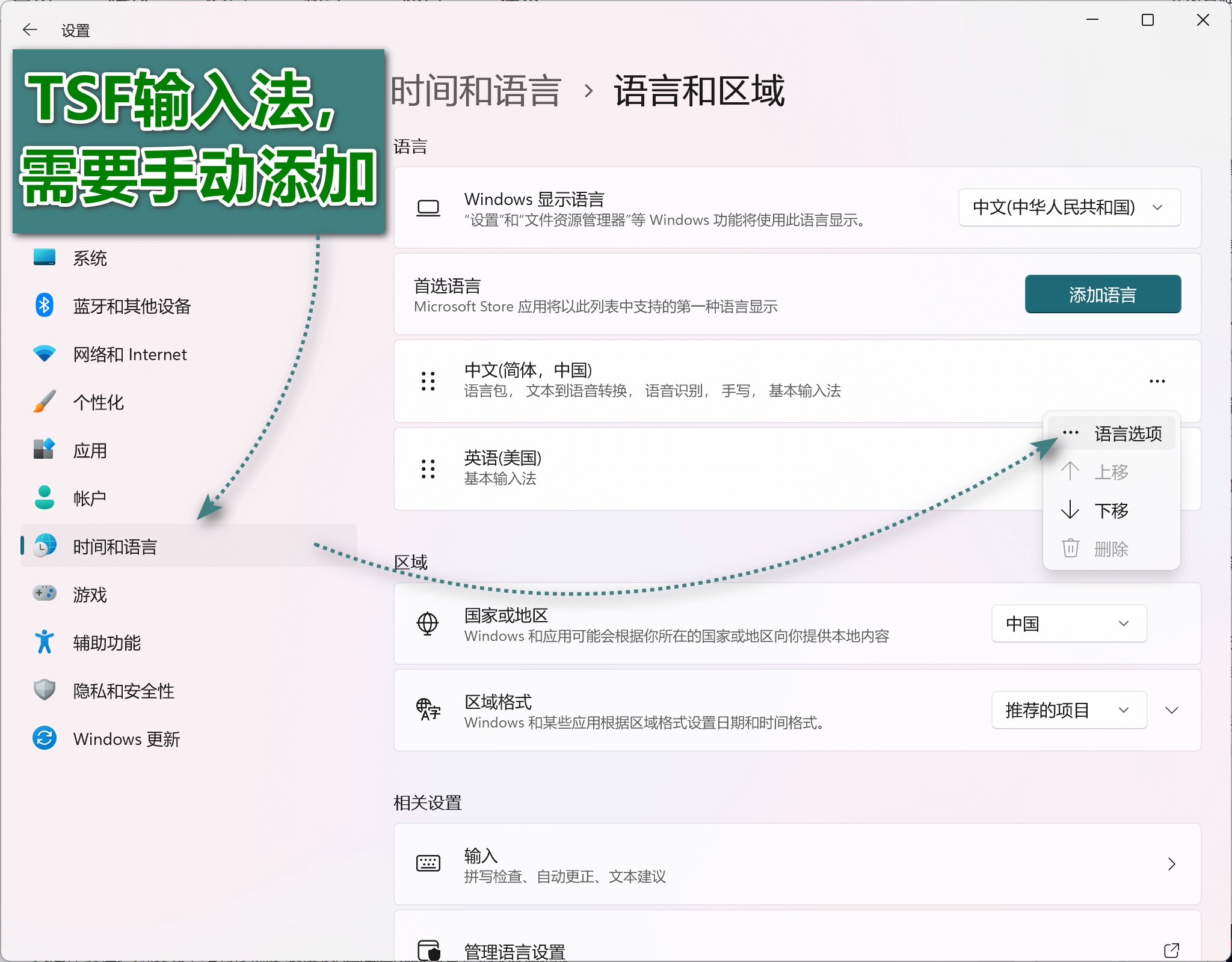1232x962 pixels.
Task: Click the 管理语言设置 admin icon
Action: [x=429, y=950]
